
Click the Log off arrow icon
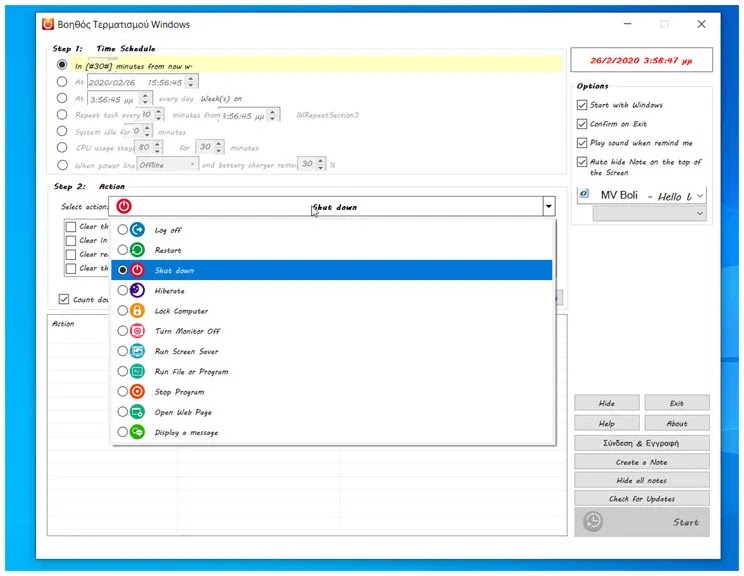coord(137,230)
